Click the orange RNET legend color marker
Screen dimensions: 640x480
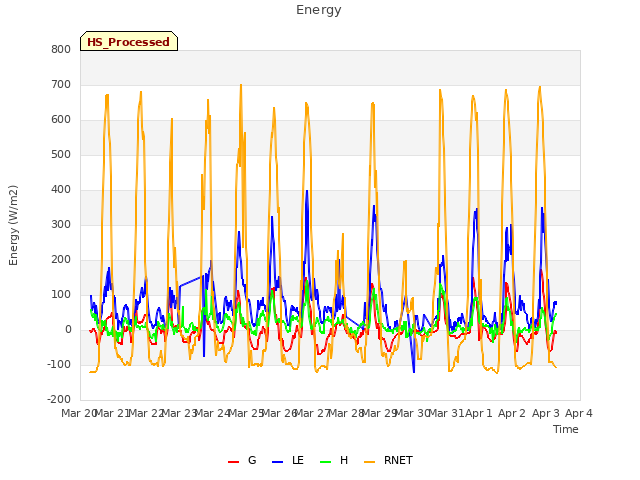click(x=369, y=462)
